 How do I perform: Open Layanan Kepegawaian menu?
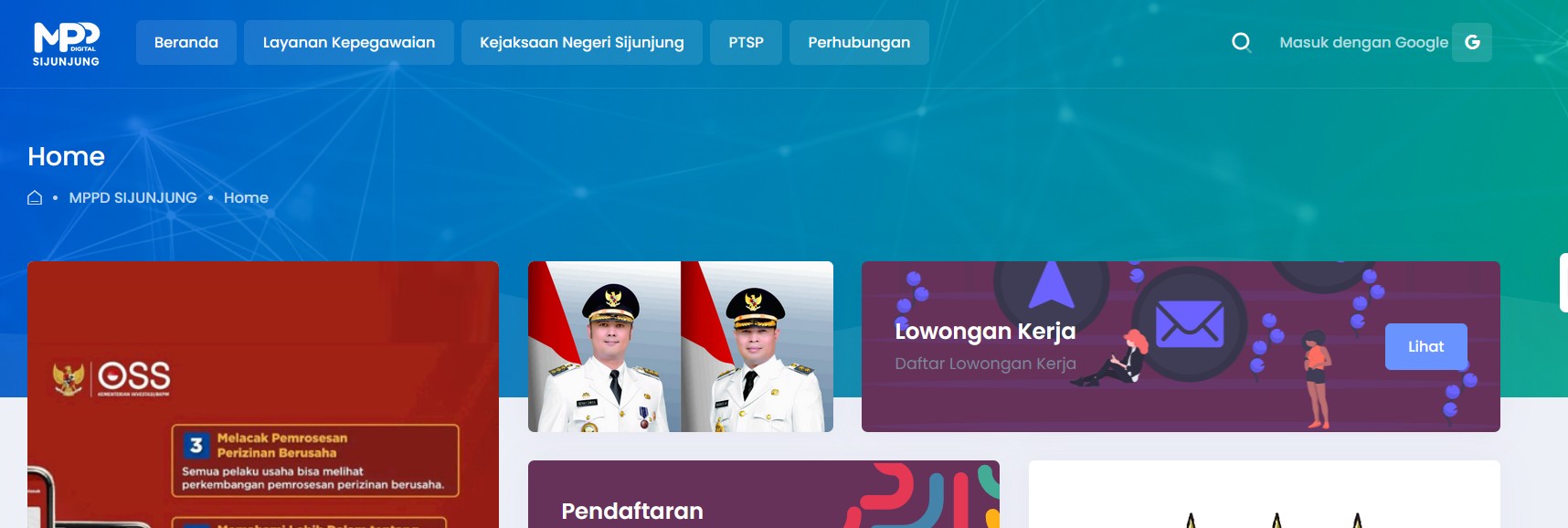click(x=349, y=42)
